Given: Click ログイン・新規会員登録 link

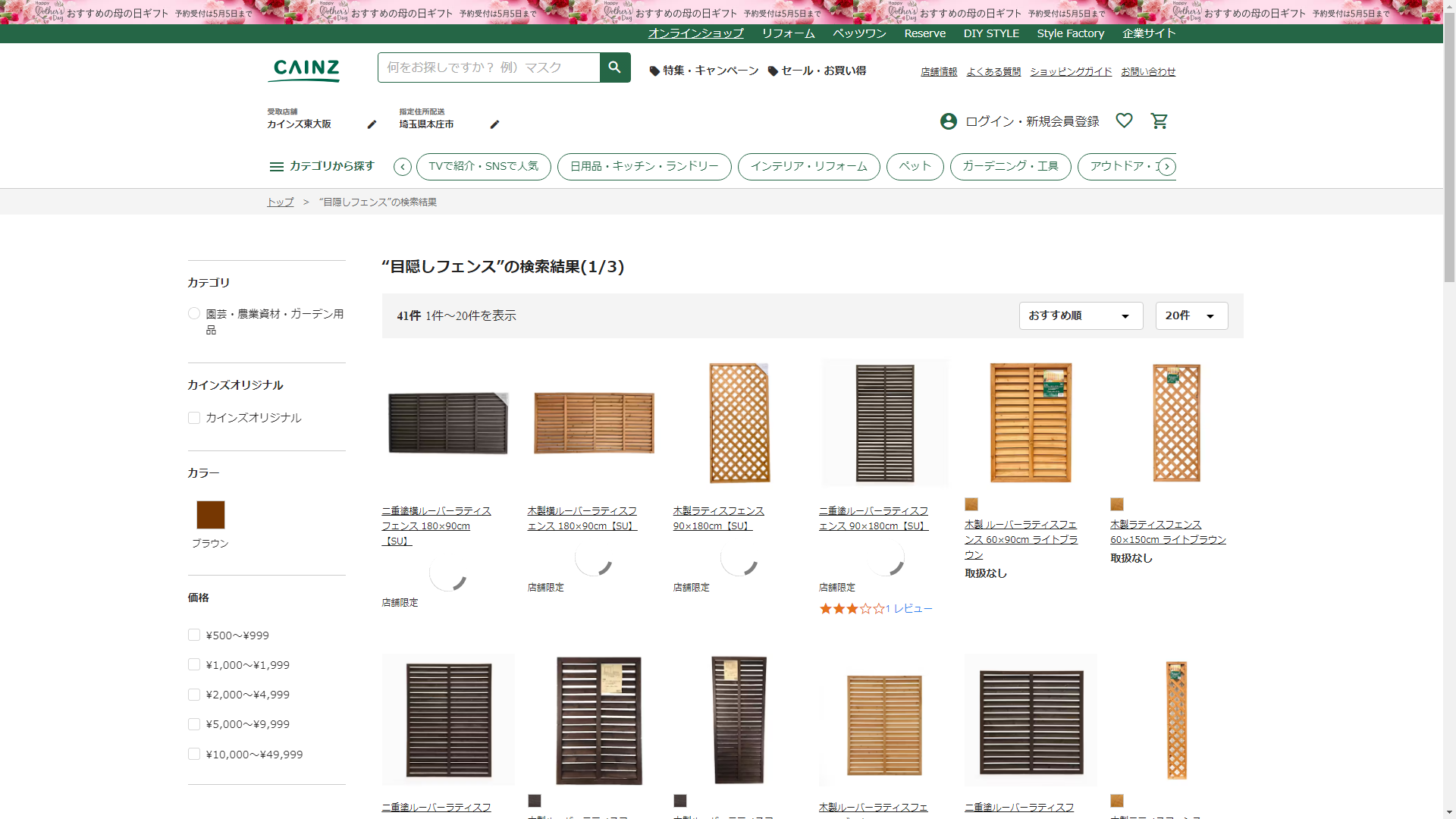Looking at the screenshot, I should pos(1031,121).
